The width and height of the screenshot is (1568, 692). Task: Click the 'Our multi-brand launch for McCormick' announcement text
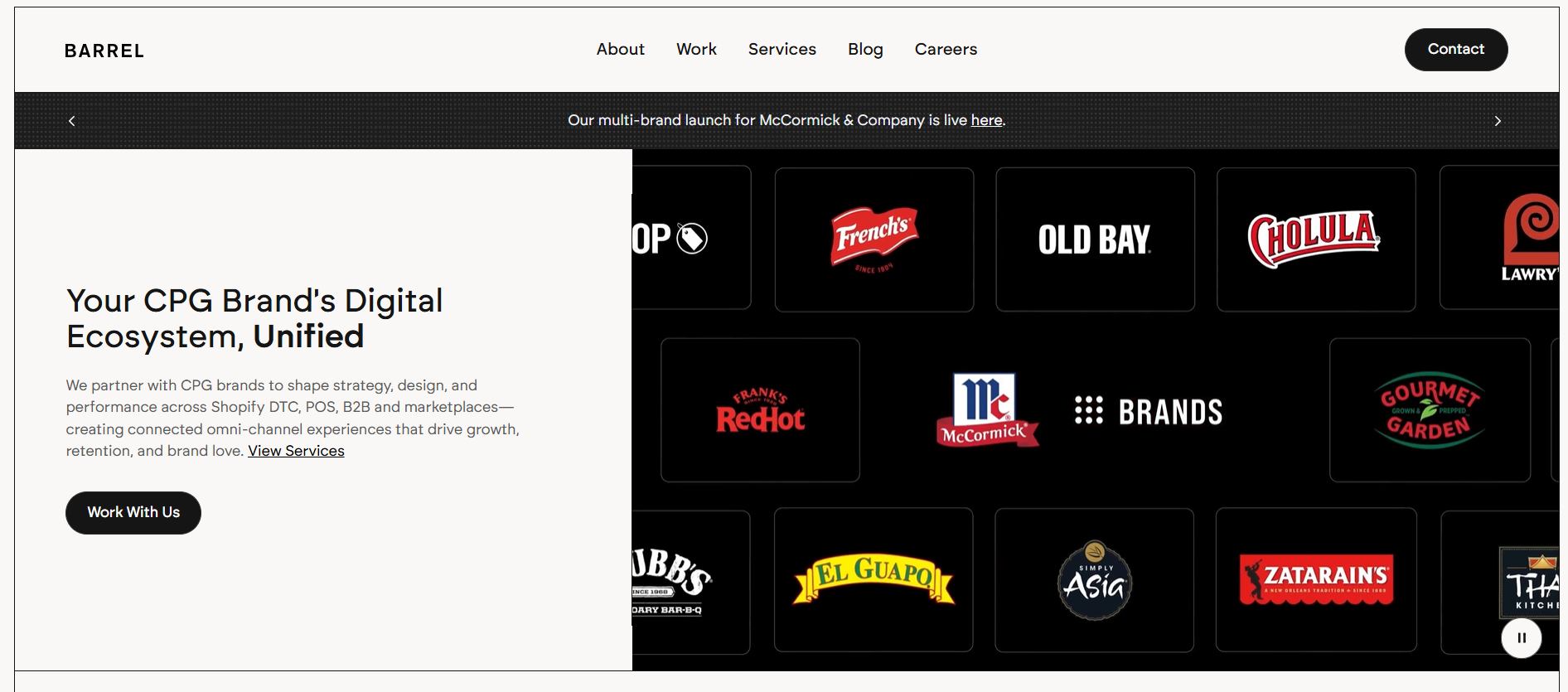pos(786,120)
